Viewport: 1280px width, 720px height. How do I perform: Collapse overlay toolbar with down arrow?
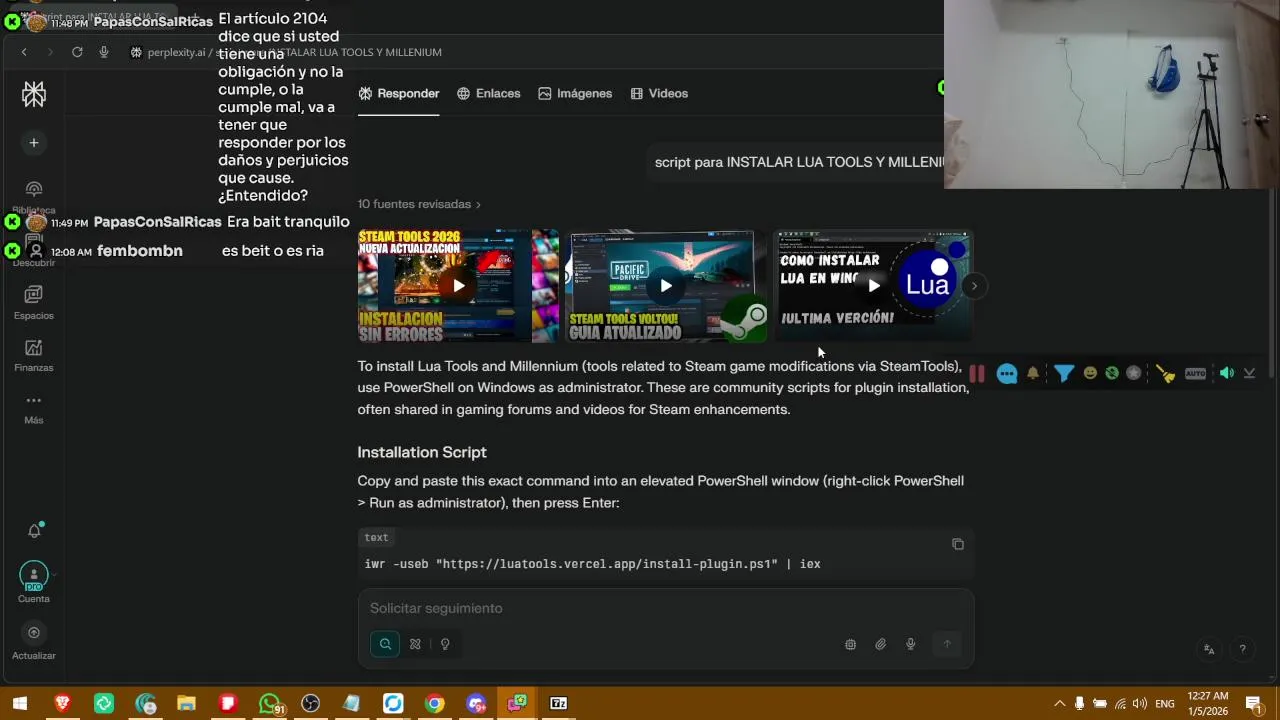coord(1250,373)
